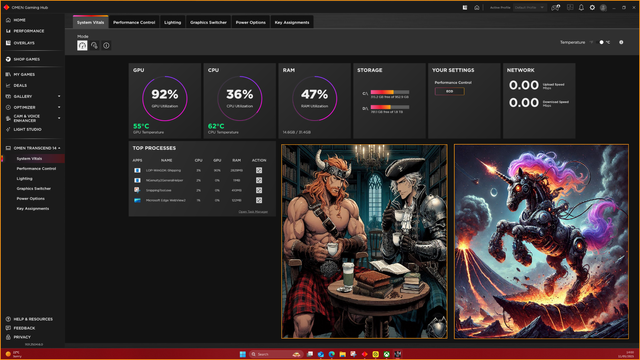640x360 pixels.
Task: Click the viking and pirate artwork image
Action: (x=364, y=241)
